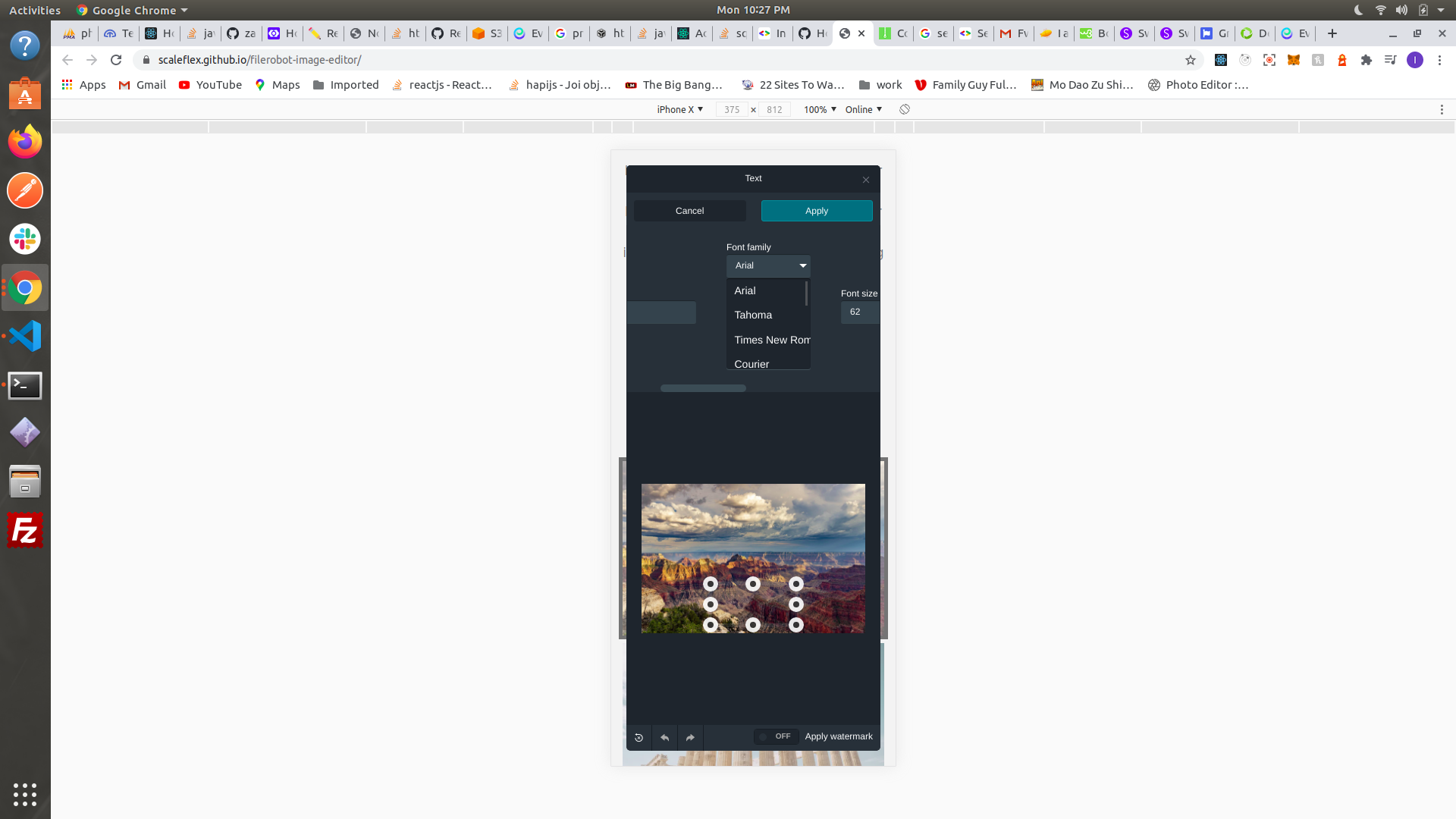This screenshot has height=819, width=1456.
Task: Choose Courier font option
Action: [x=752, y=364]
